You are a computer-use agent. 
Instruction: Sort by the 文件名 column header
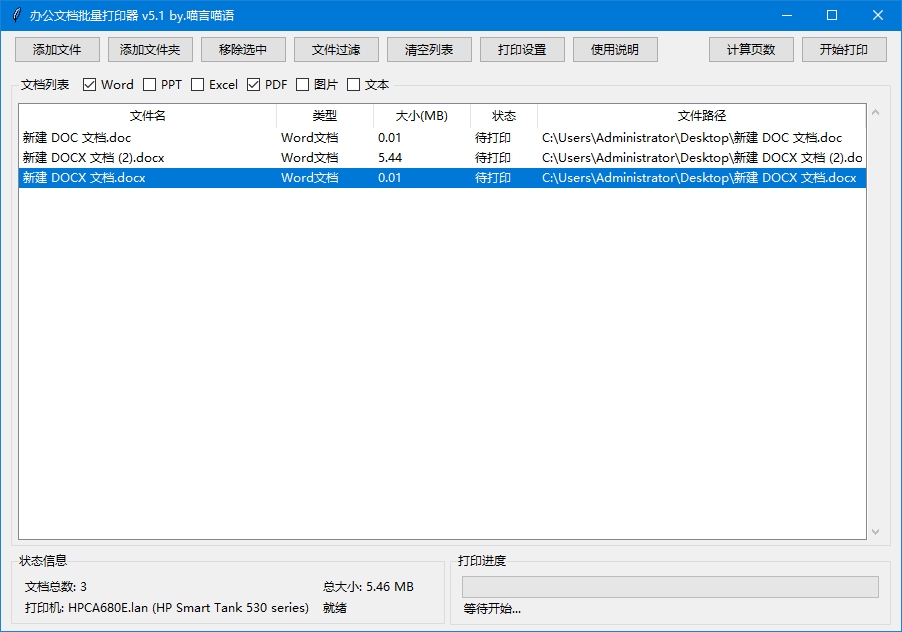pyautogui.click(x=148, y=116)
